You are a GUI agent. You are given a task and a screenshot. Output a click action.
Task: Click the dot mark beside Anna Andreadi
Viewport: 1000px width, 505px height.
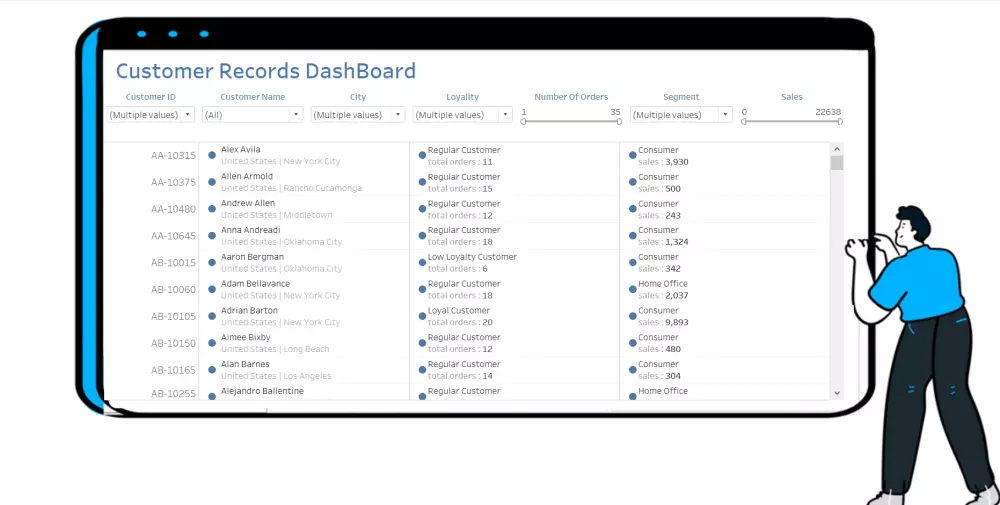click(212, 235)
